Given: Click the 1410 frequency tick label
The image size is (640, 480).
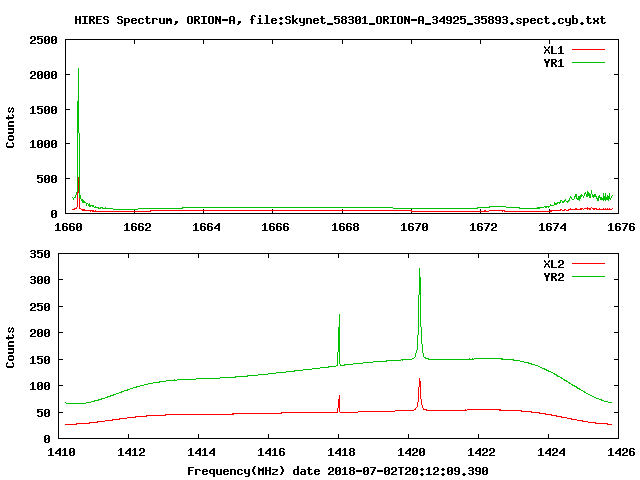Looking at the screenshot, I should coord(61,452).
